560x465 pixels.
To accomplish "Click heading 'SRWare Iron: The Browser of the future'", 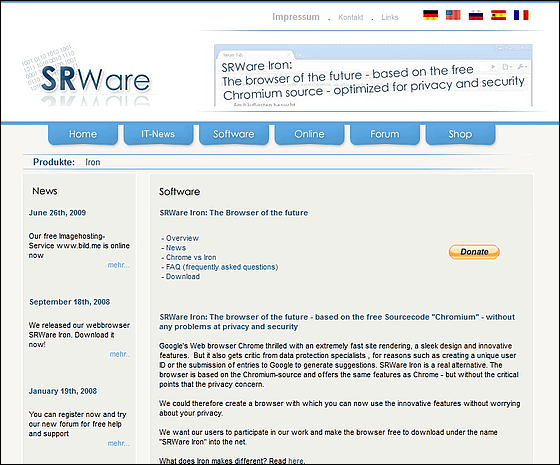I will pyautogui.click(x=234, y=213).
